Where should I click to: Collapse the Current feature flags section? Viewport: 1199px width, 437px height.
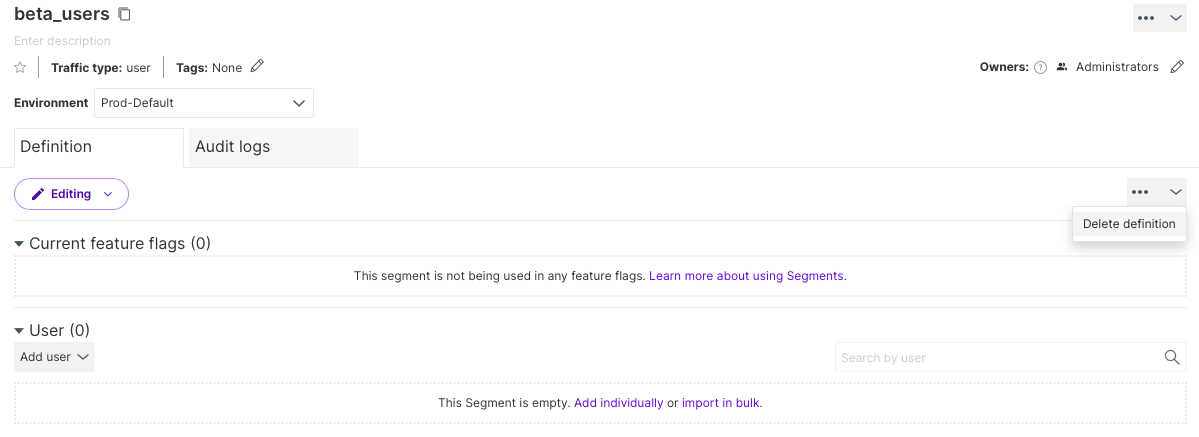click(x=20, y=244)
